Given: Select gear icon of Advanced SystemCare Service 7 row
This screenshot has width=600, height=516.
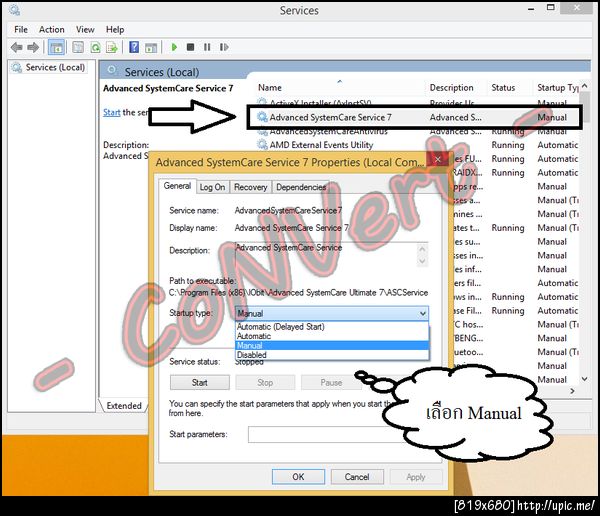Looking at the screenshot, I should pyautogui.click(x=262, y=117).
